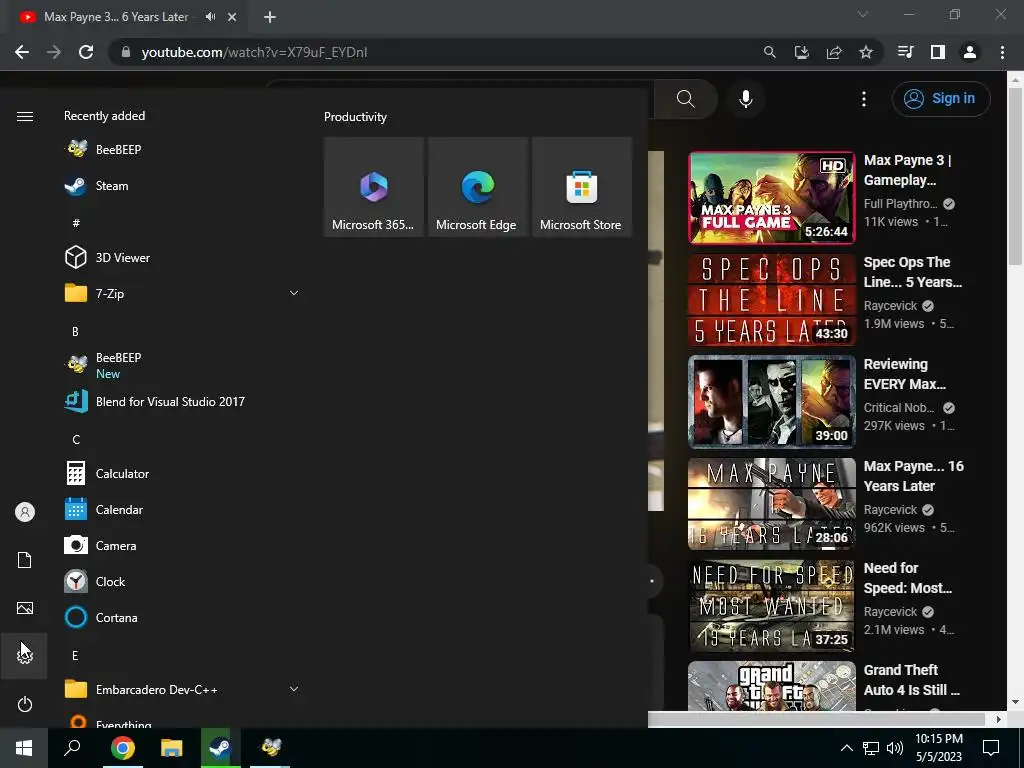Open Blend for Visual Studio 2017
The height and width of the screenshot is (768, 1024).
pyautogui.click(x=183, y=402)
